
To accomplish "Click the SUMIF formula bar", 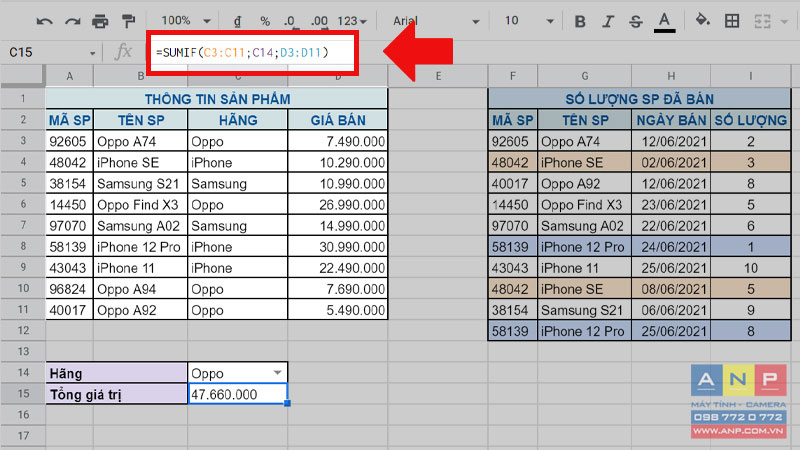I will click(x=253, y=53).
